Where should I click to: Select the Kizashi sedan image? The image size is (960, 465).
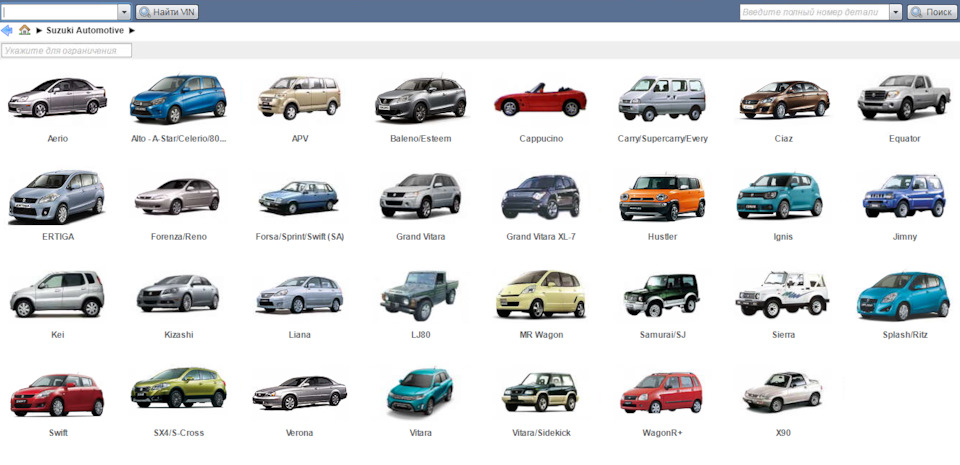178,293
